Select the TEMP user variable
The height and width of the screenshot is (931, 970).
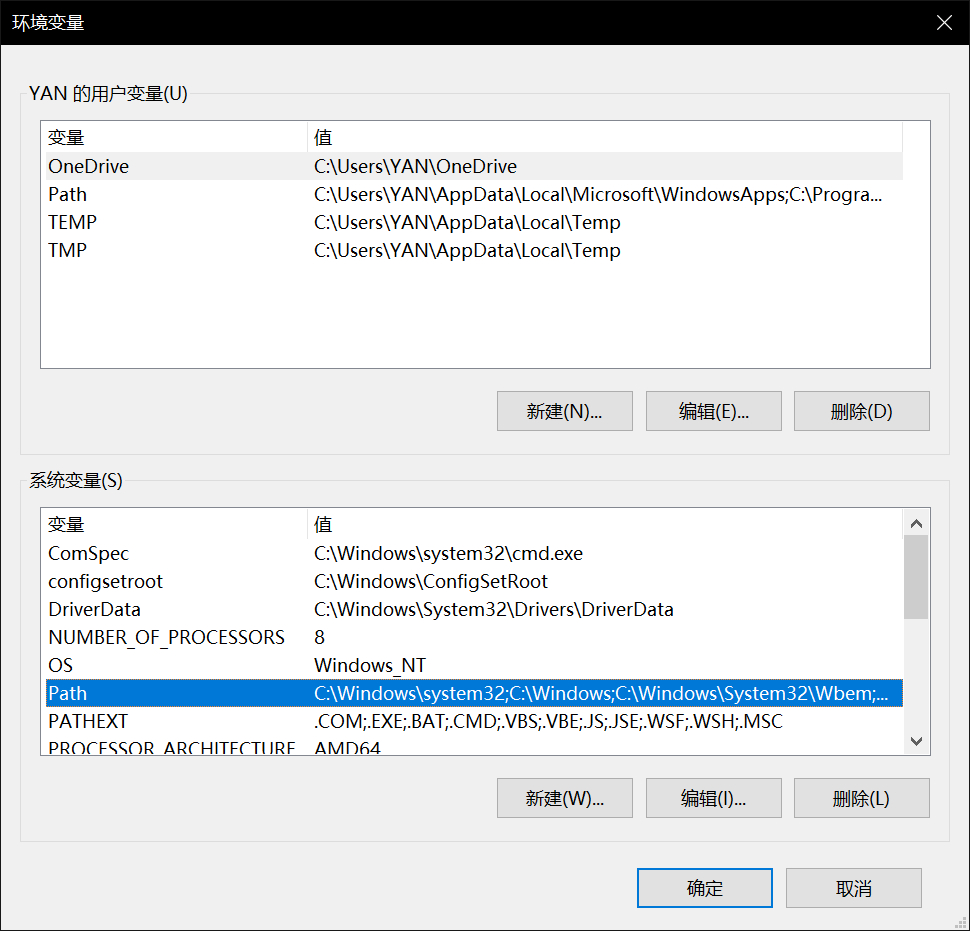pyautogui.click(x=474, y=222)
